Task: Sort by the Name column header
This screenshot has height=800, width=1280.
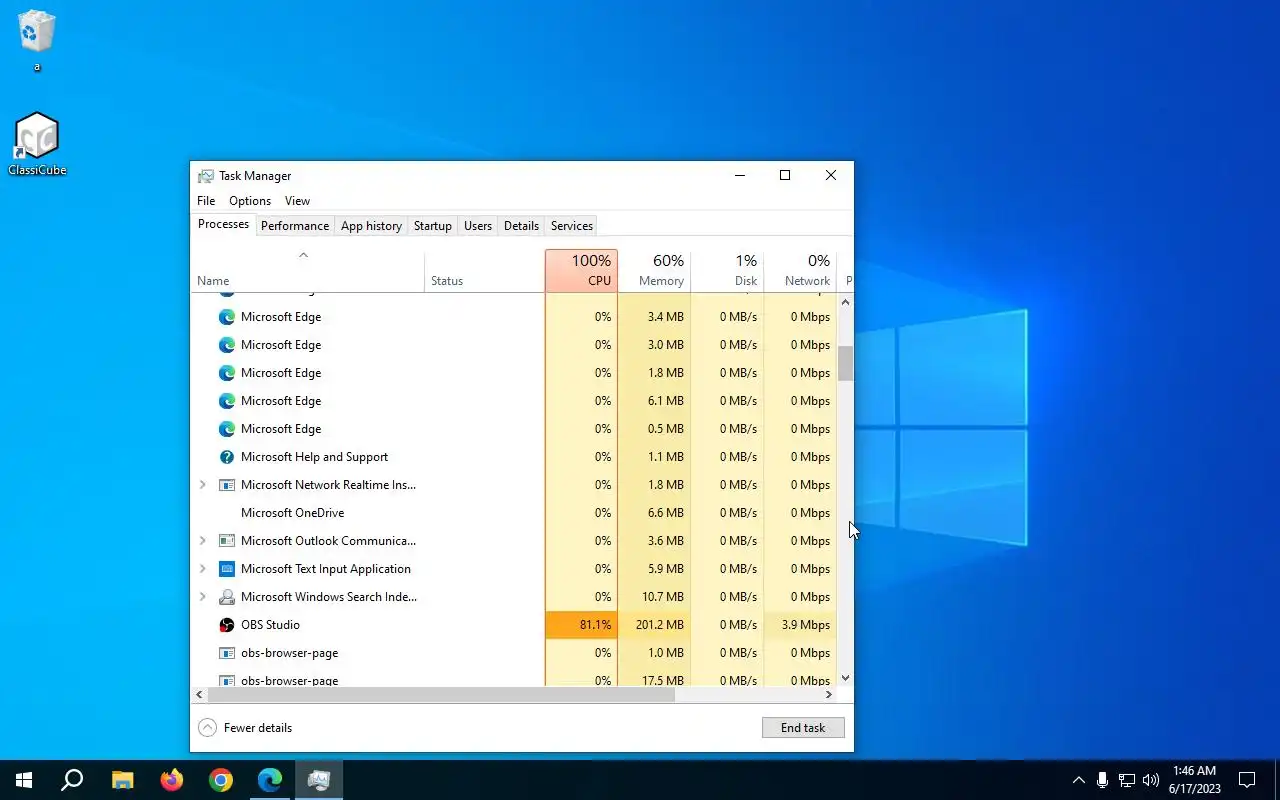Action: [x=307, y=271]
